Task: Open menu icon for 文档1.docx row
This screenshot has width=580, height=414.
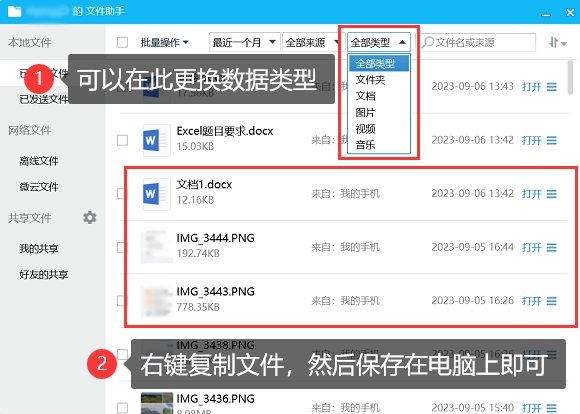Action: point(552,194)
